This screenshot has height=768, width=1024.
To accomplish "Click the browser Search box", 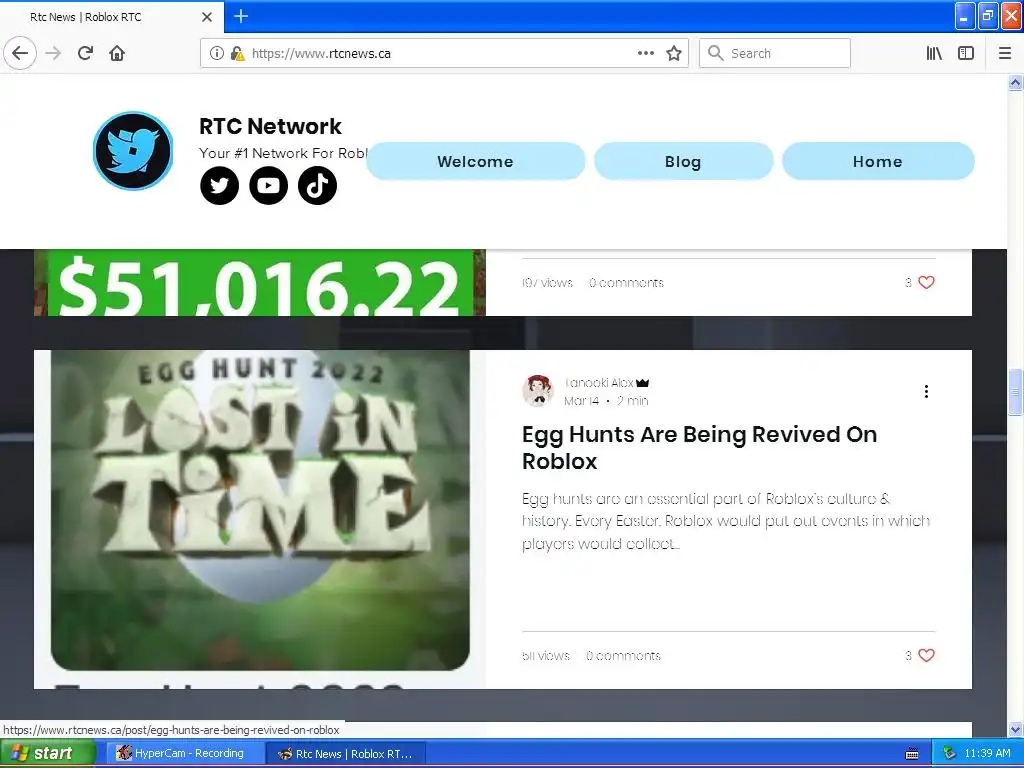I will [x=775, y=54].
